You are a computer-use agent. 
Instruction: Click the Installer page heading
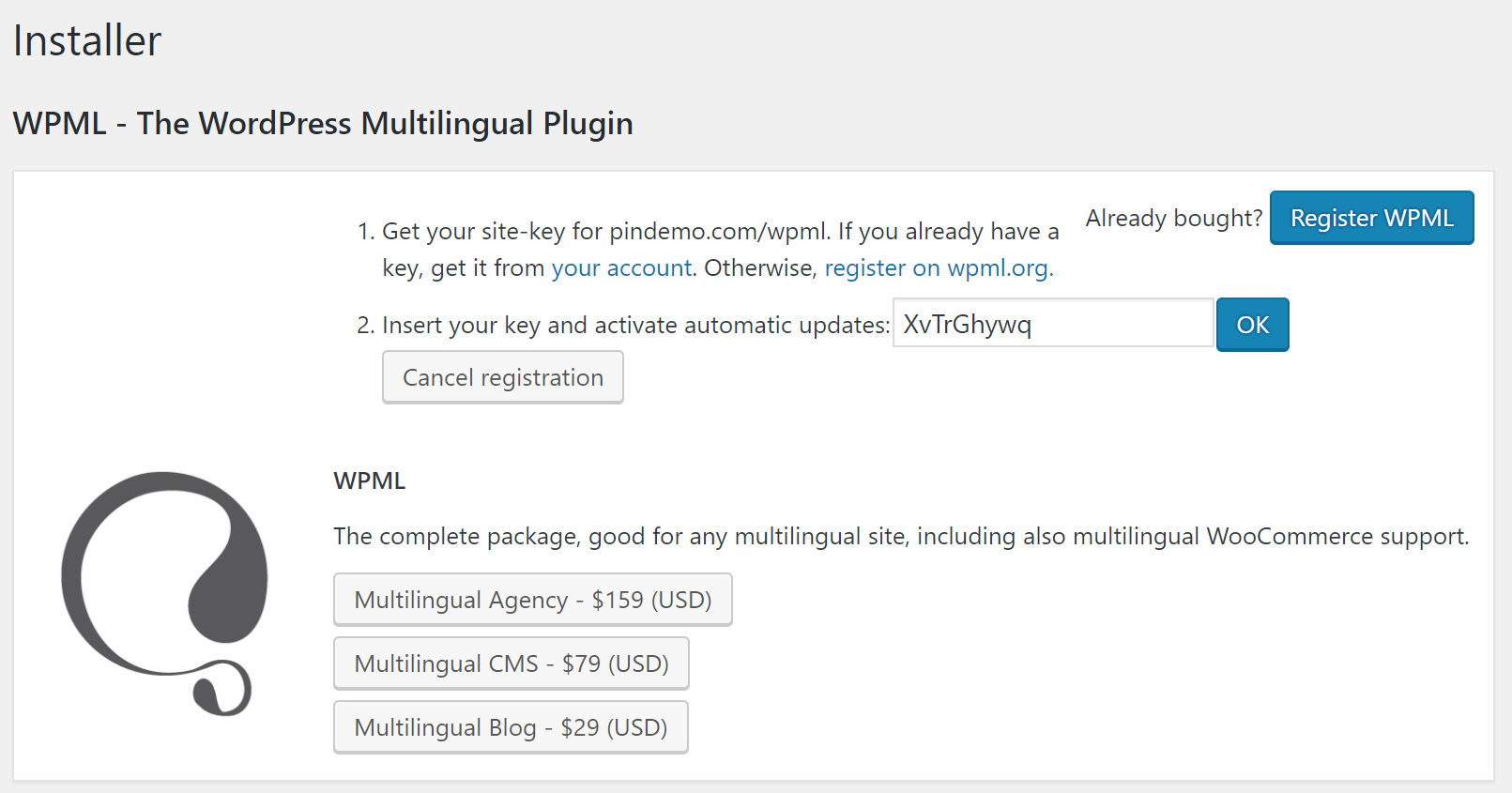click(x=86, y=41)
